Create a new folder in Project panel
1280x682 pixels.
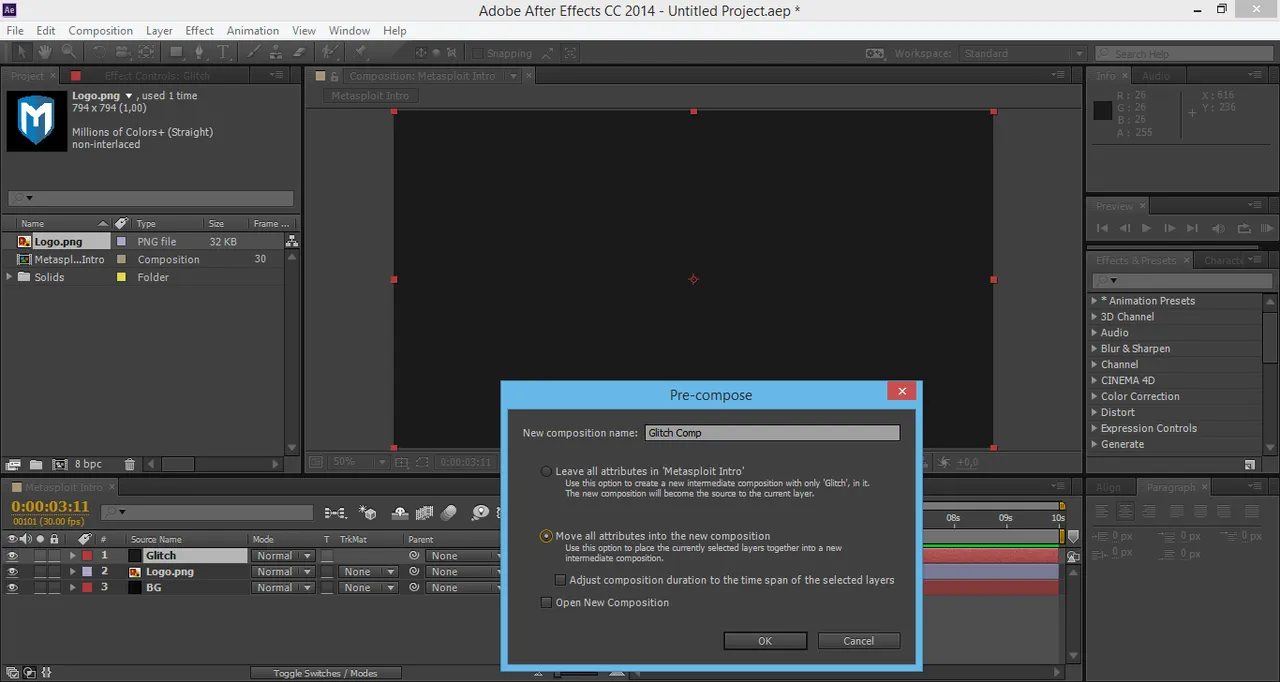pyautogui.click(x=36, y=464)
